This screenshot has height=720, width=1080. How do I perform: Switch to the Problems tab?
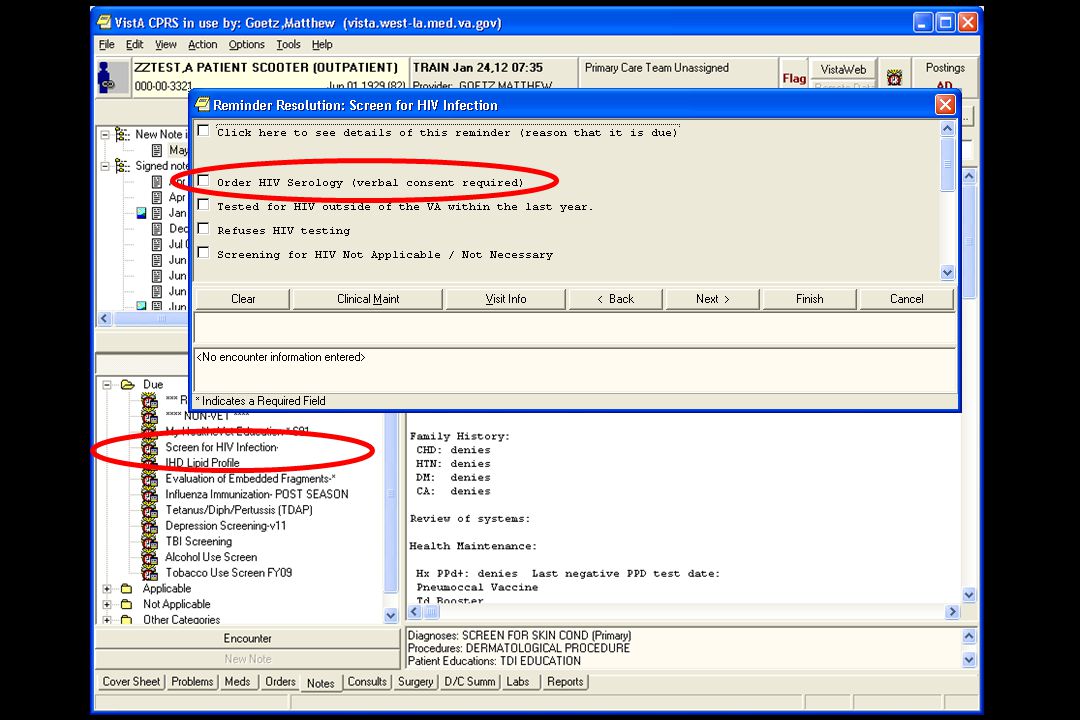(192, 681)
